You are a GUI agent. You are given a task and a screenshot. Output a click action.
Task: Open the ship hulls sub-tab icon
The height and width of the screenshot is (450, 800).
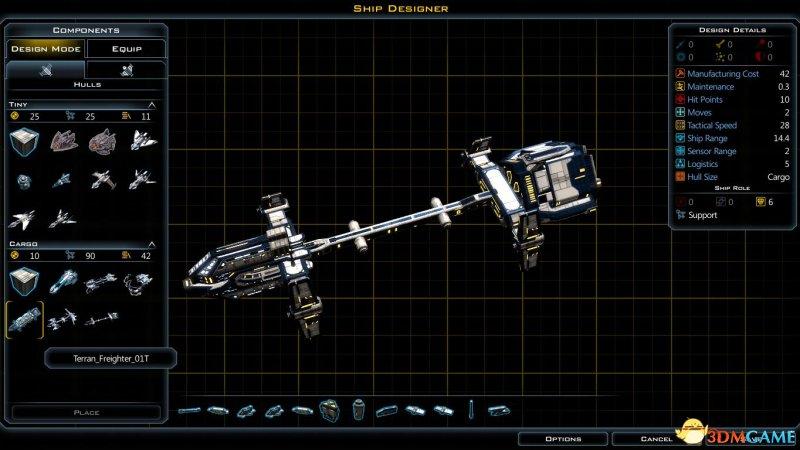point(46,70)
